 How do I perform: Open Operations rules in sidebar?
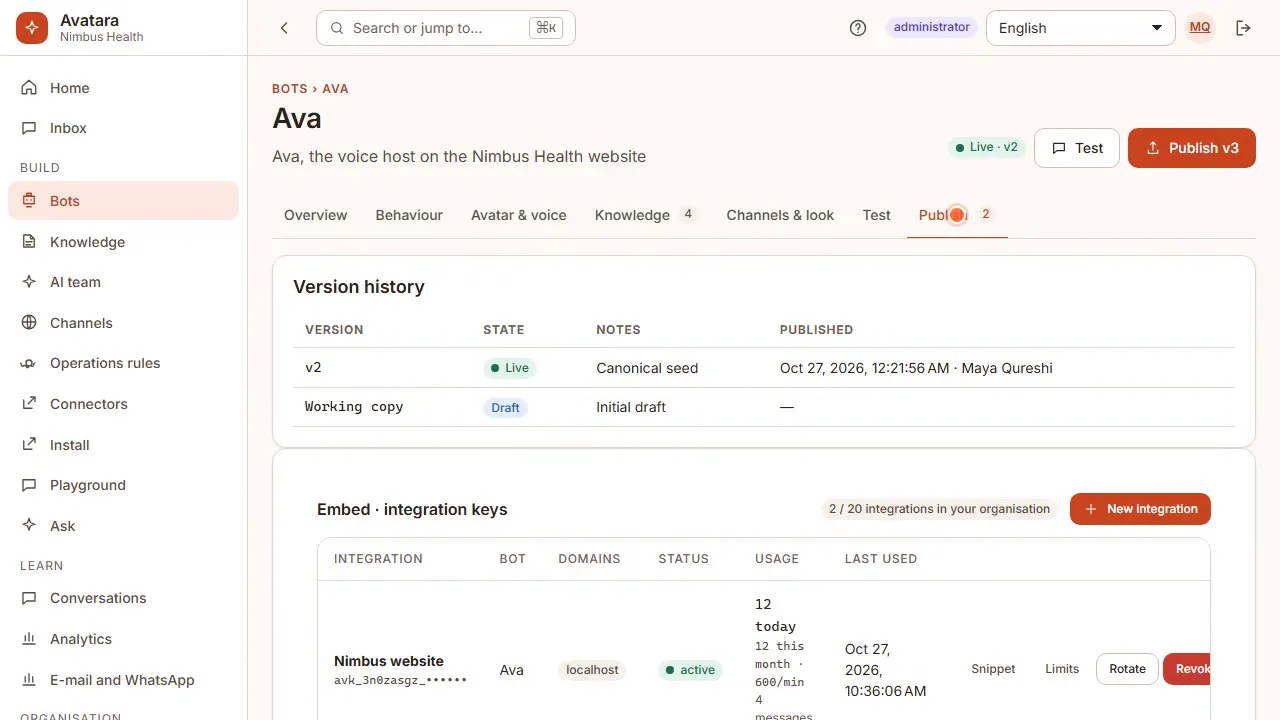[x=123, y=363]
